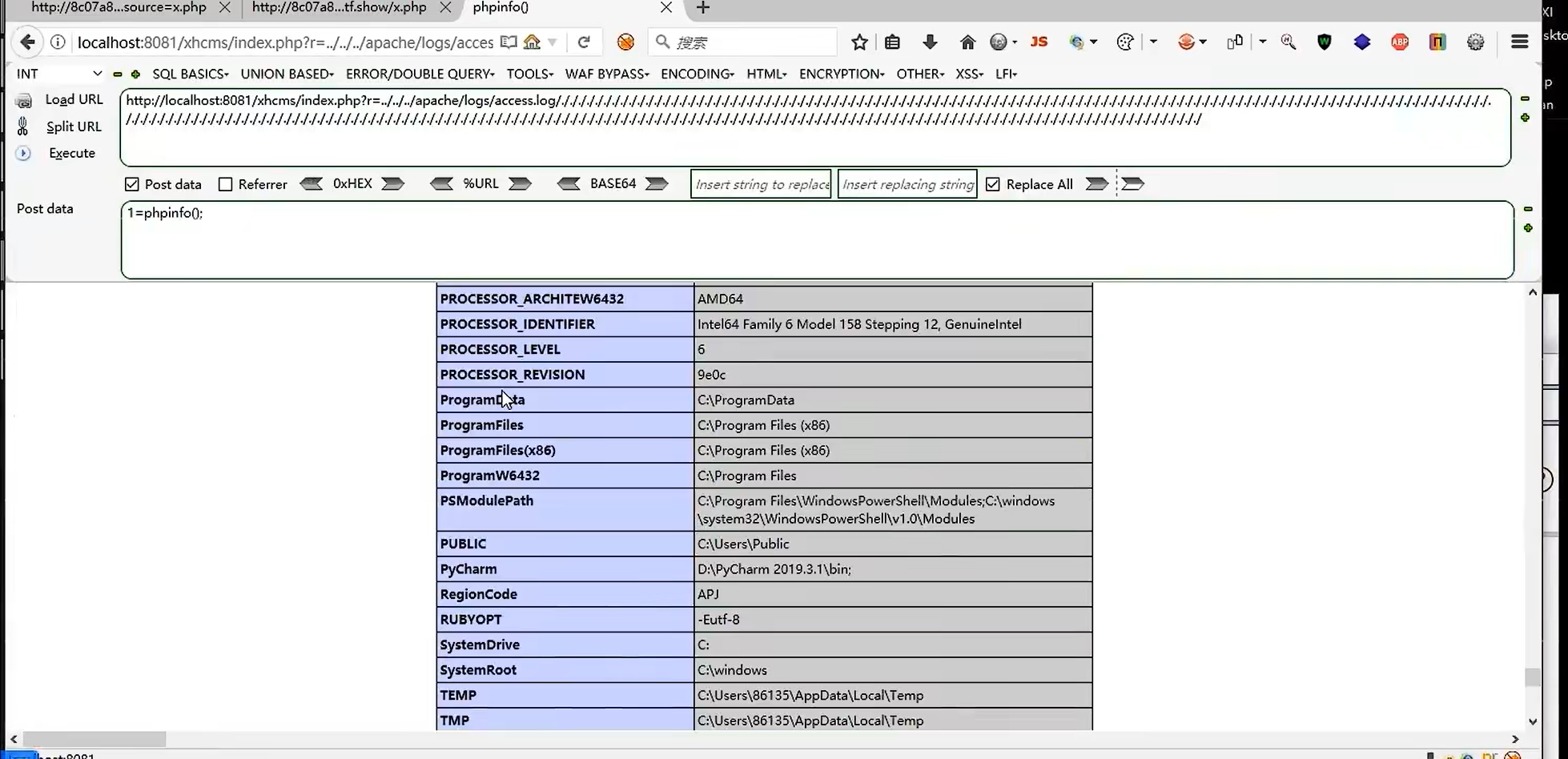Toggle reader view book icon in address bar
The image size is (1568, 759).
[509, 42]
